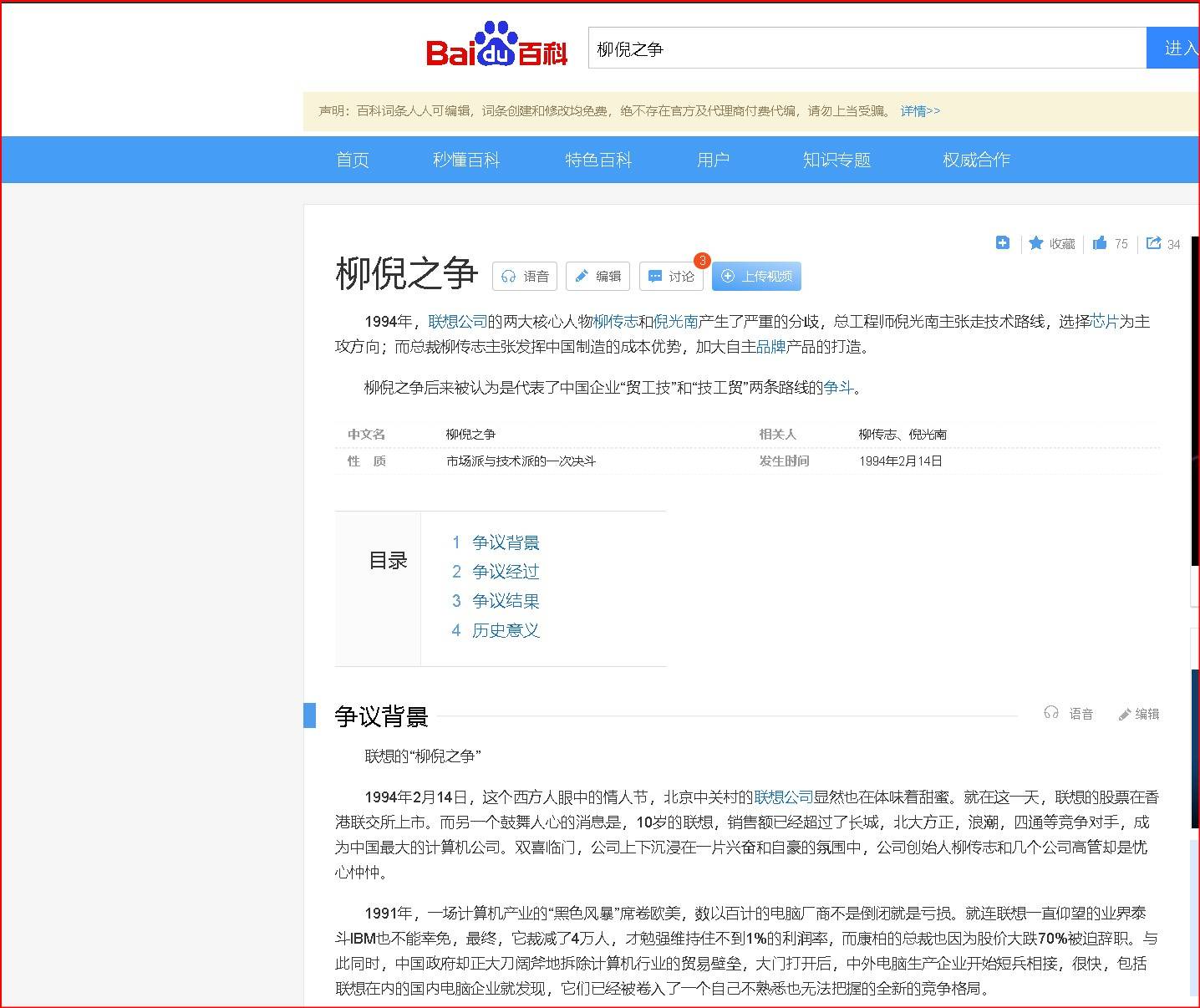
Task: Open the 倪光南 link in the intro
Action: (x=675, y=322)
